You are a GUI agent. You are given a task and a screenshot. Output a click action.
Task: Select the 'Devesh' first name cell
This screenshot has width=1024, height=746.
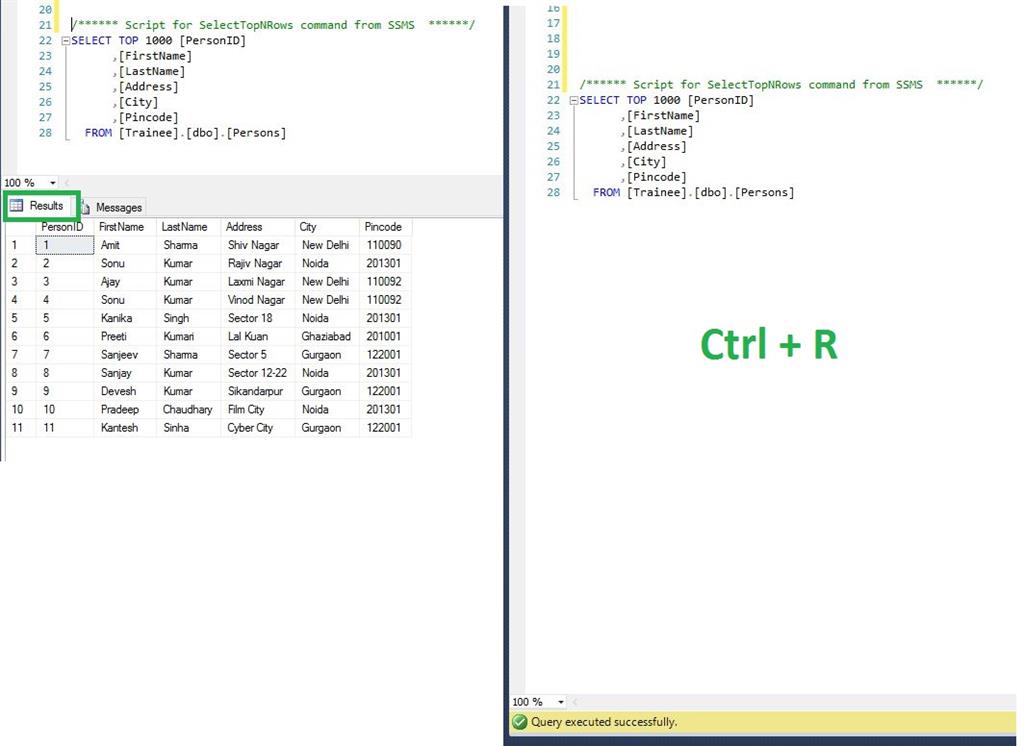pos(125,391)
